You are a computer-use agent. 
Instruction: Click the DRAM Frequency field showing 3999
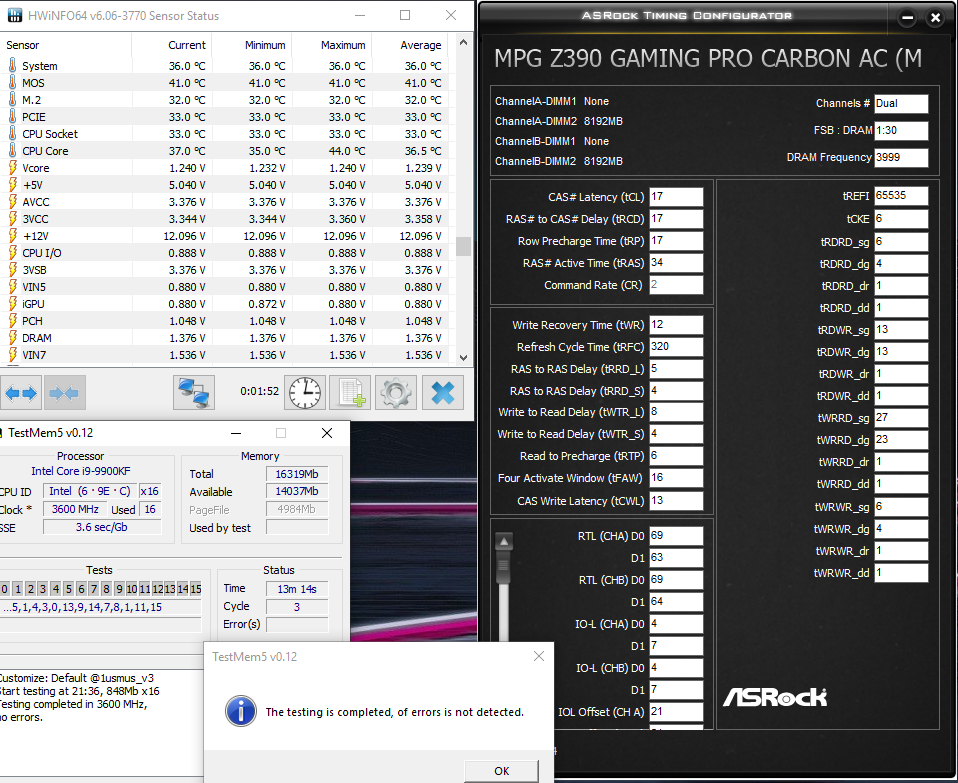click(x=901, y=158)
